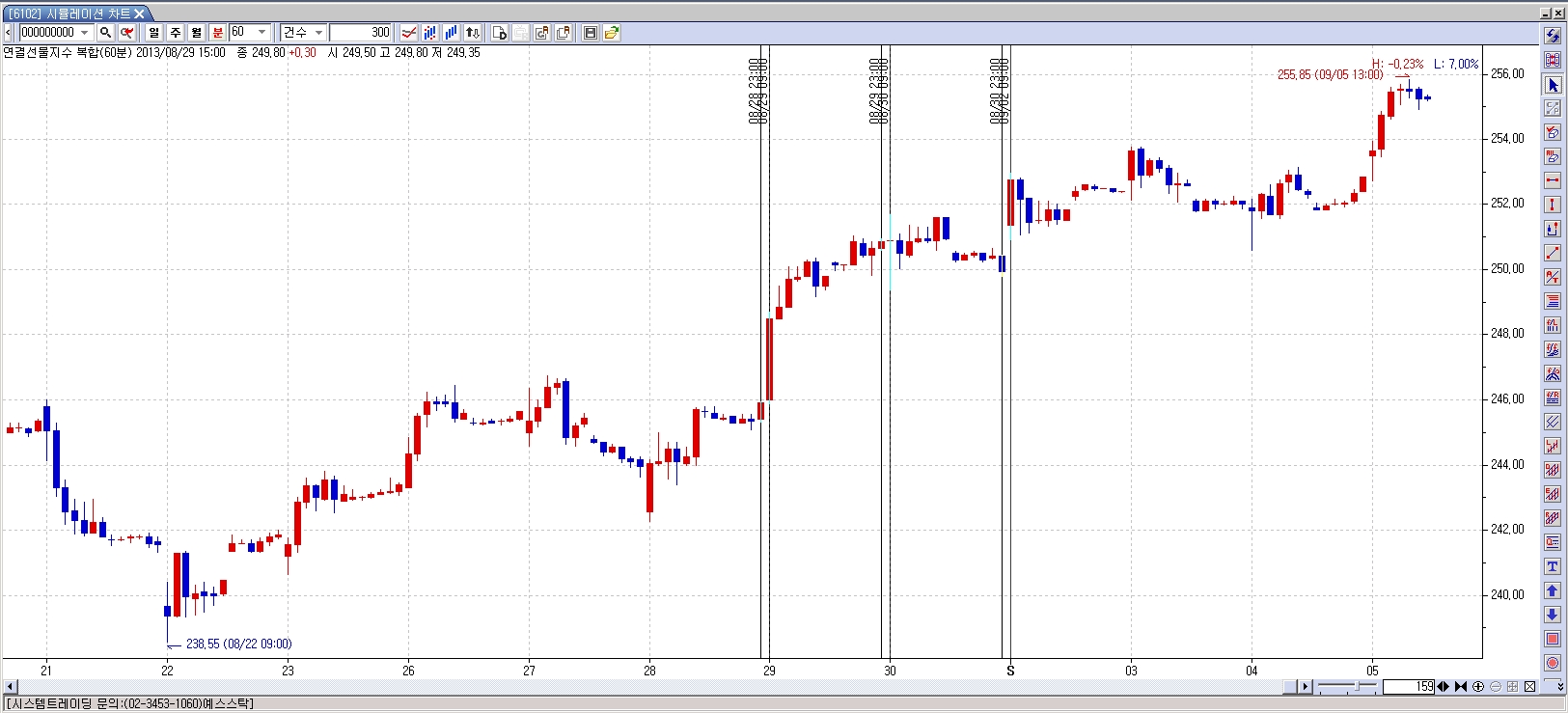Expand the 60 minute interval dropdown
This screenshot has width=1568, height=713.
pyautogui.click(x=261, y=33)
